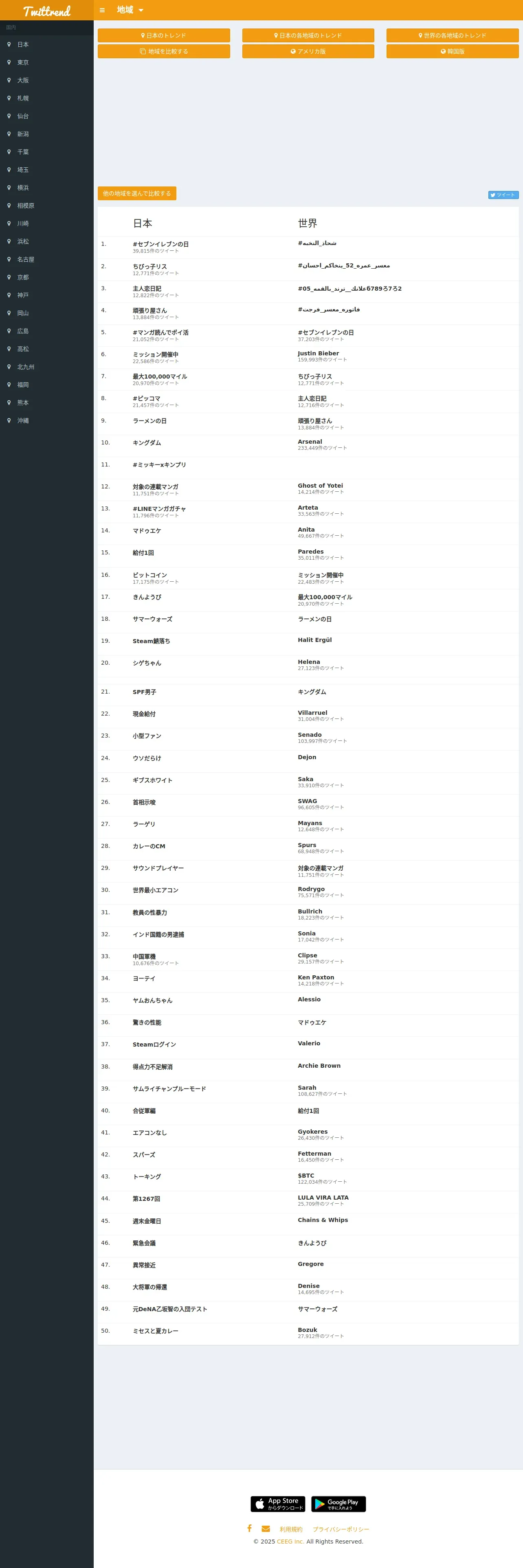Click the envelope mail icon in footer
Image resolution: width=523 pixels, height=1568 pixels.
point(266,1529)
